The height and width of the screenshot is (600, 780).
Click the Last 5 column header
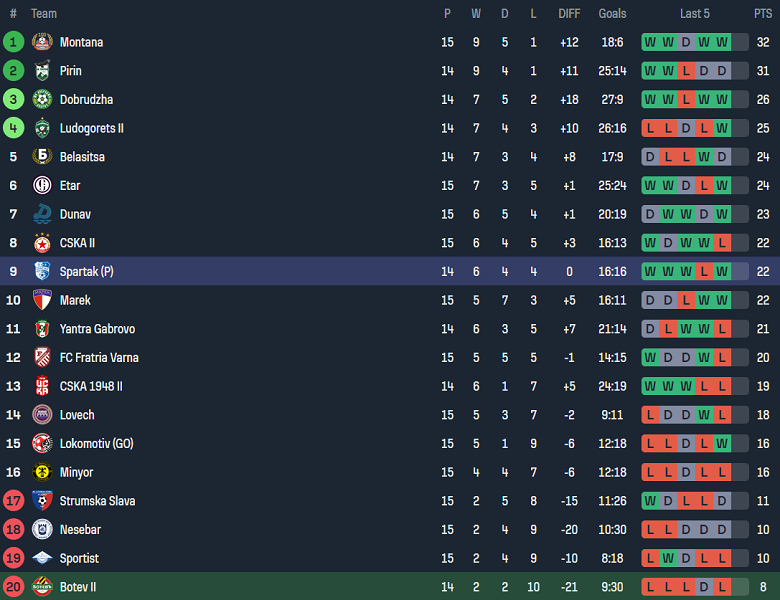(x=694, y=14)
